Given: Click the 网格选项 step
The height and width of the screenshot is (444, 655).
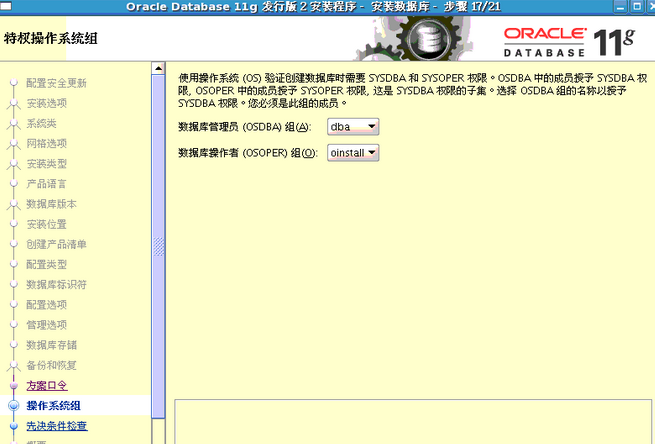Looking at the screenshot, I should (x=47, y=143).
